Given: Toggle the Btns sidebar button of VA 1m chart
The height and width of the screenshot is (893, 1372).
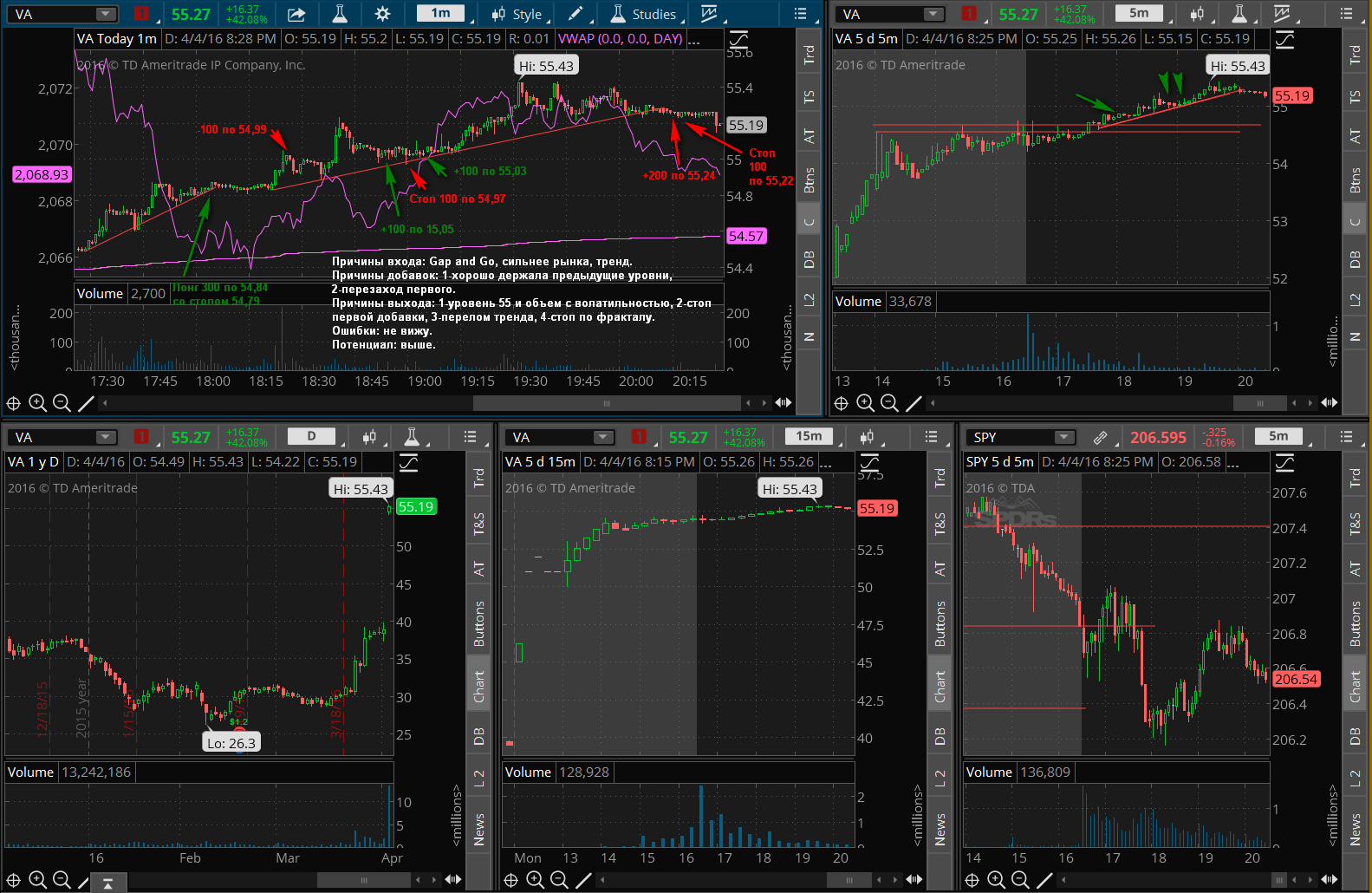Looking at the screenshot, I should click(x=809, y=179).
